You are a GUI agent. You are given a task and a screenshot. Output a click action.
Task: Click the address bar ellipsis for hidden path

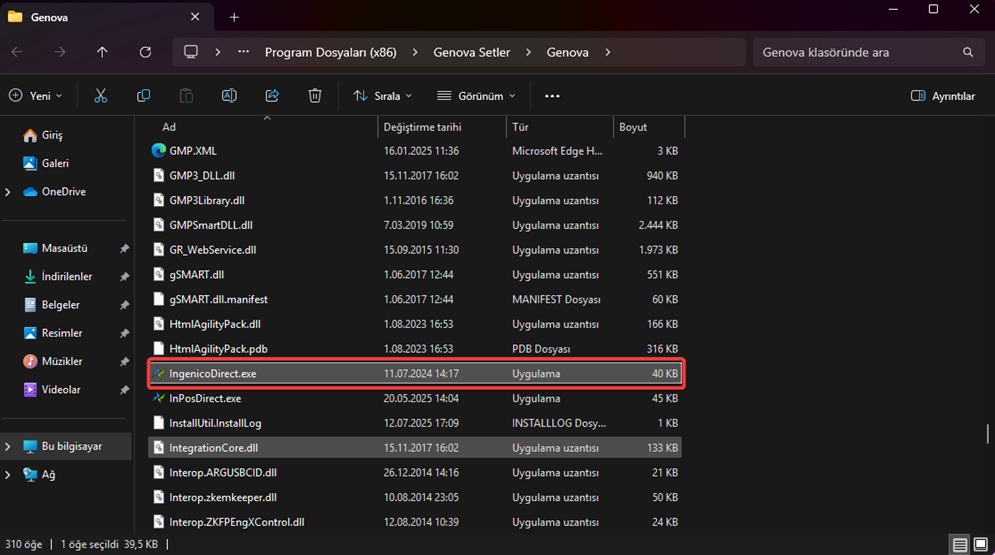[x=244, y=52]
